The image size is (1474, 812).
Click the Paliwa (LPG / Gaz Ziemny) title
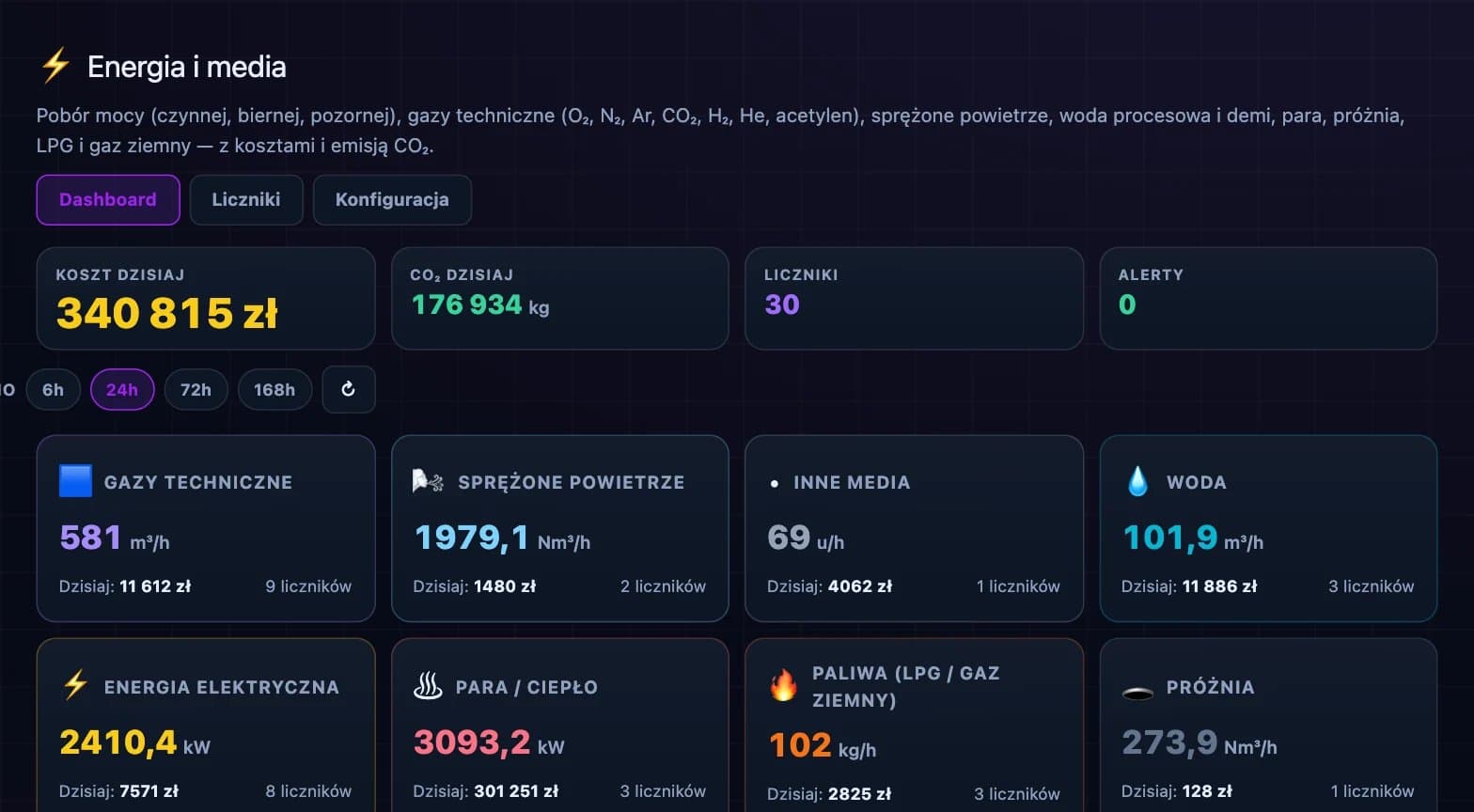point(906,686)
